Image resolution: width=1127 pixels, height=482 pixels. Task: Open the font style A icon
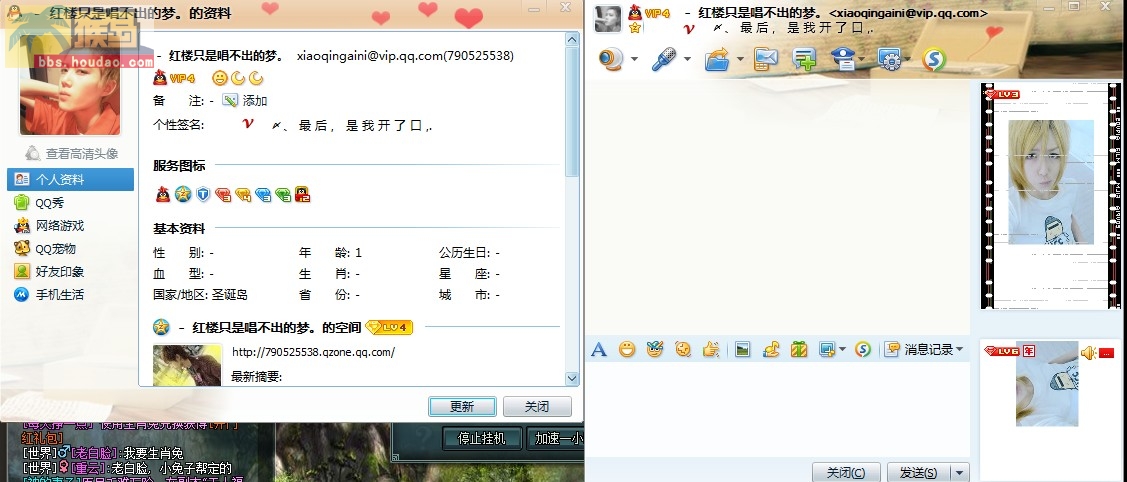point(599,350)
